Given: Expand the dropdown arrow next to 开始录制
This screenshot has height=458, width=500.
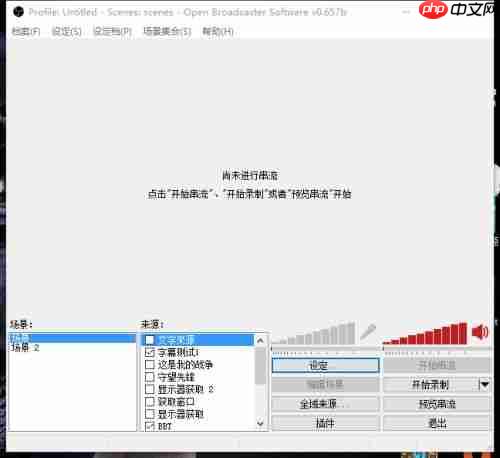Looking at the screenshot, I should 484,385.
